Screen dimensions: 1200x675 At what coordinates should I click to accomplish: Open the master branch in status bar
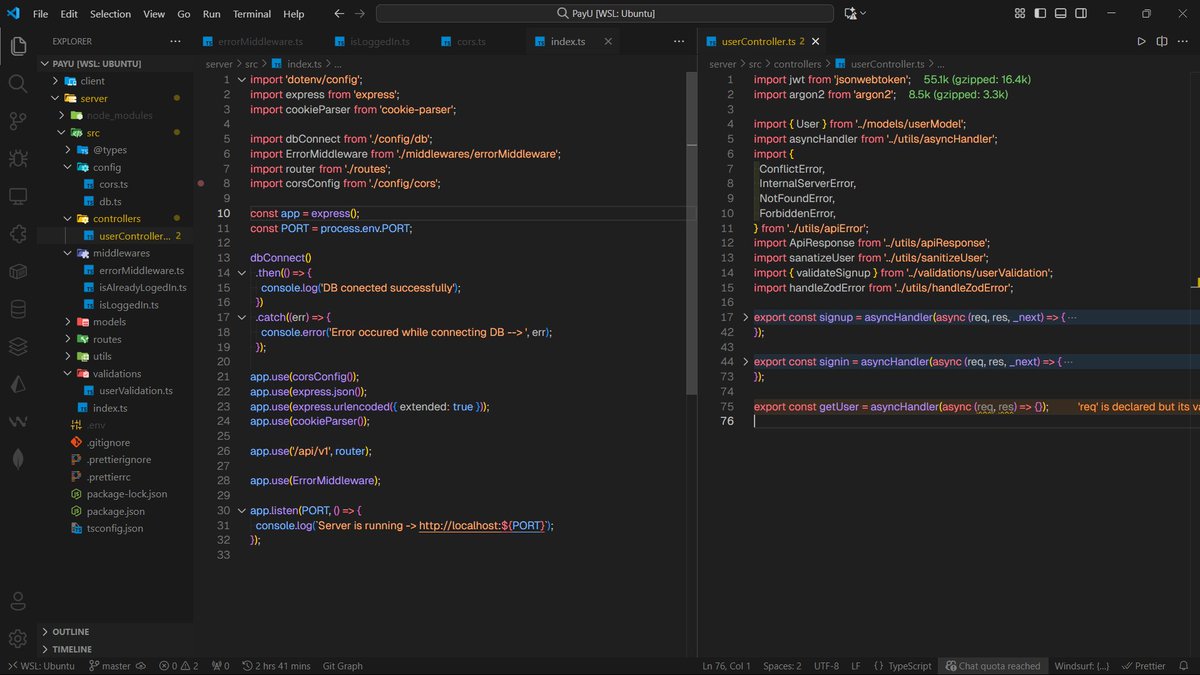tap(110, 666)
